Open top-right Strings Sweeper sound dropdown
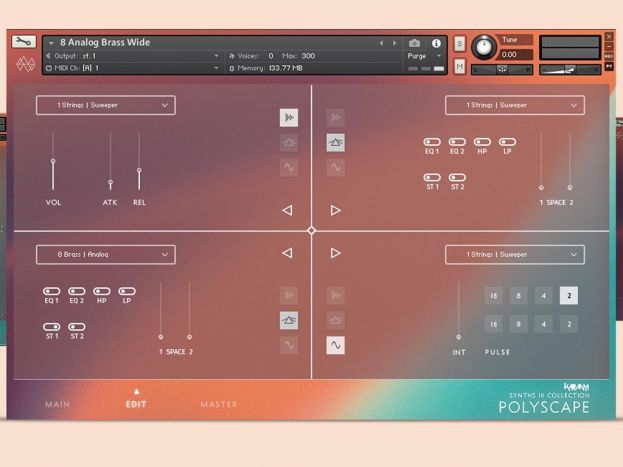The width and height of the screenshot is (623, 467). (515, 105)
